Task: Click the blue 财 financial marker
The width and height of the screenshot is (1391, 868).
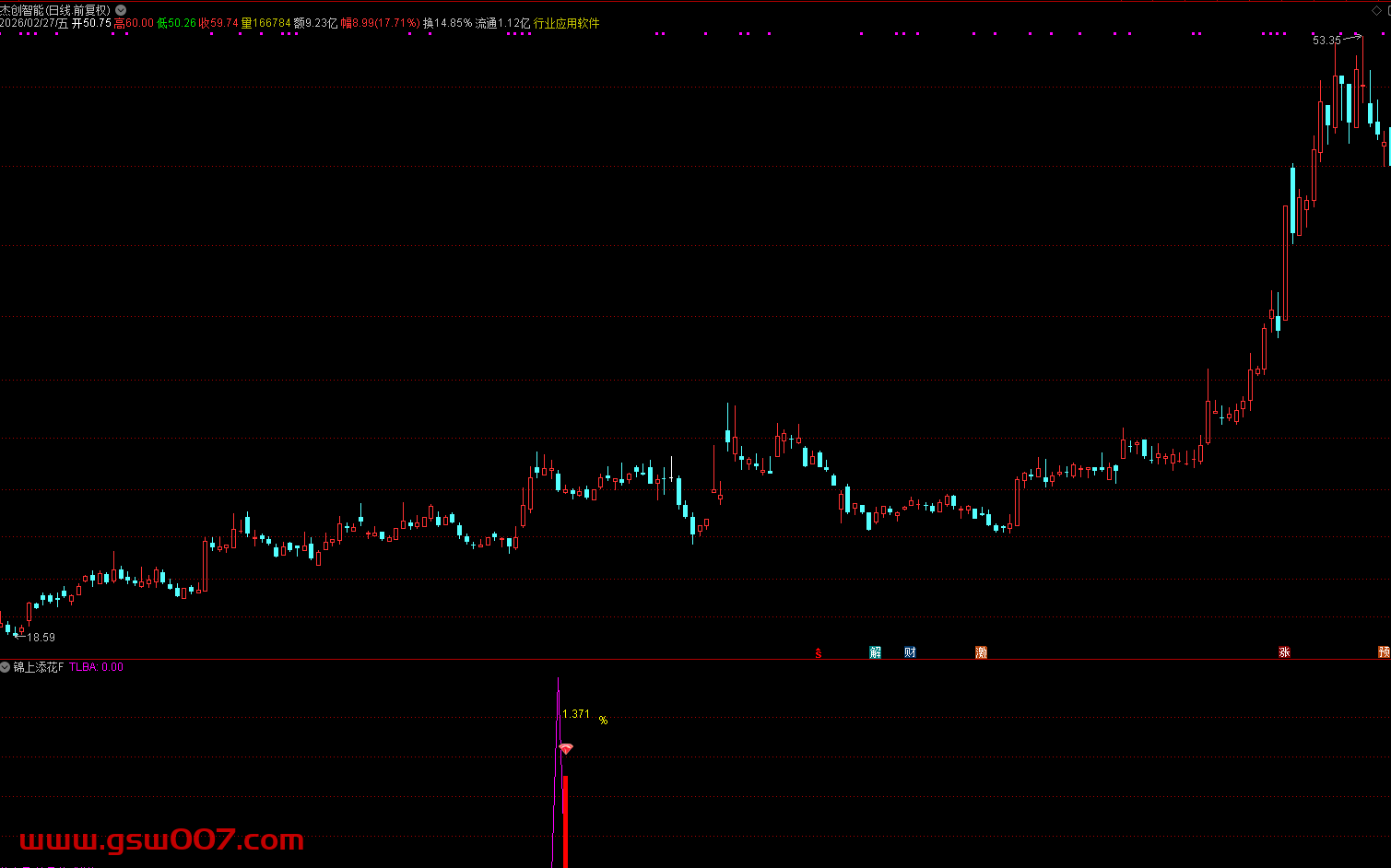Action: coord(910,652)
